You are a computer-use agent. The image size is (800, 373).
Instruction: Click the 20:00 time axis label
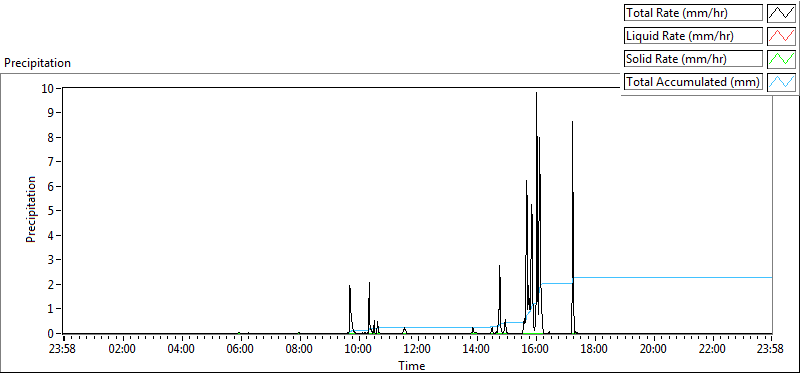(653, 350)
